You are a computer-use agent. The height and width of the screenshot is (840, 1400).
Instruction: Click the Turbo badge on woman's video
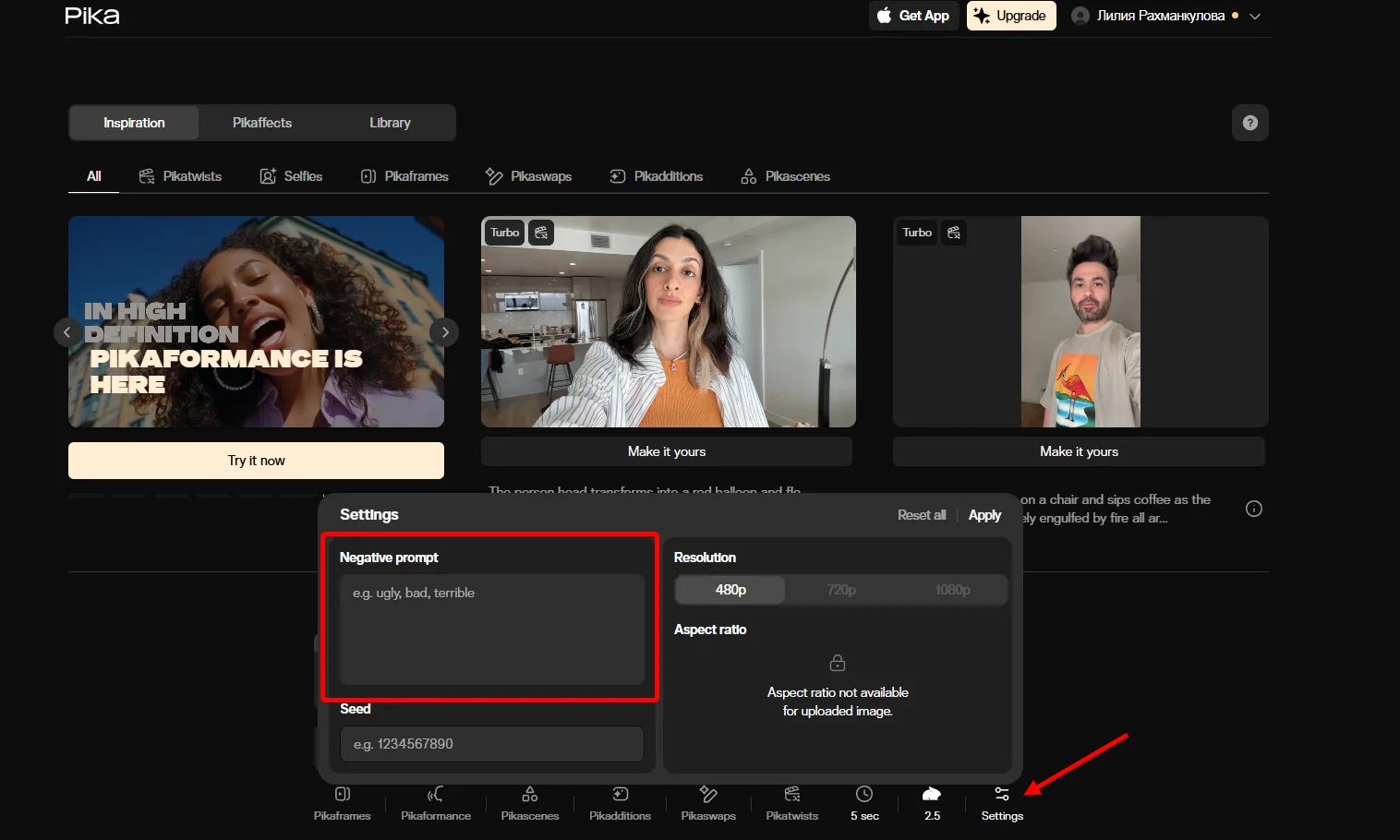pyautogui.click(x=505, y=233)
